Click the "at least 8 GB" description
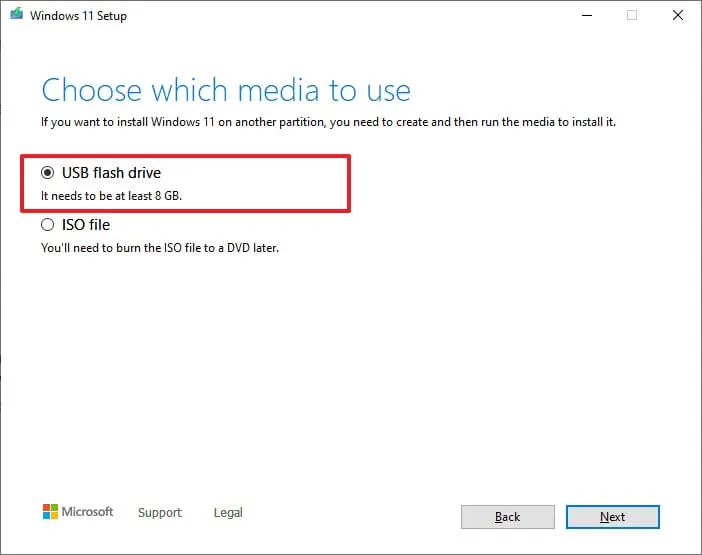 (111, 195)
